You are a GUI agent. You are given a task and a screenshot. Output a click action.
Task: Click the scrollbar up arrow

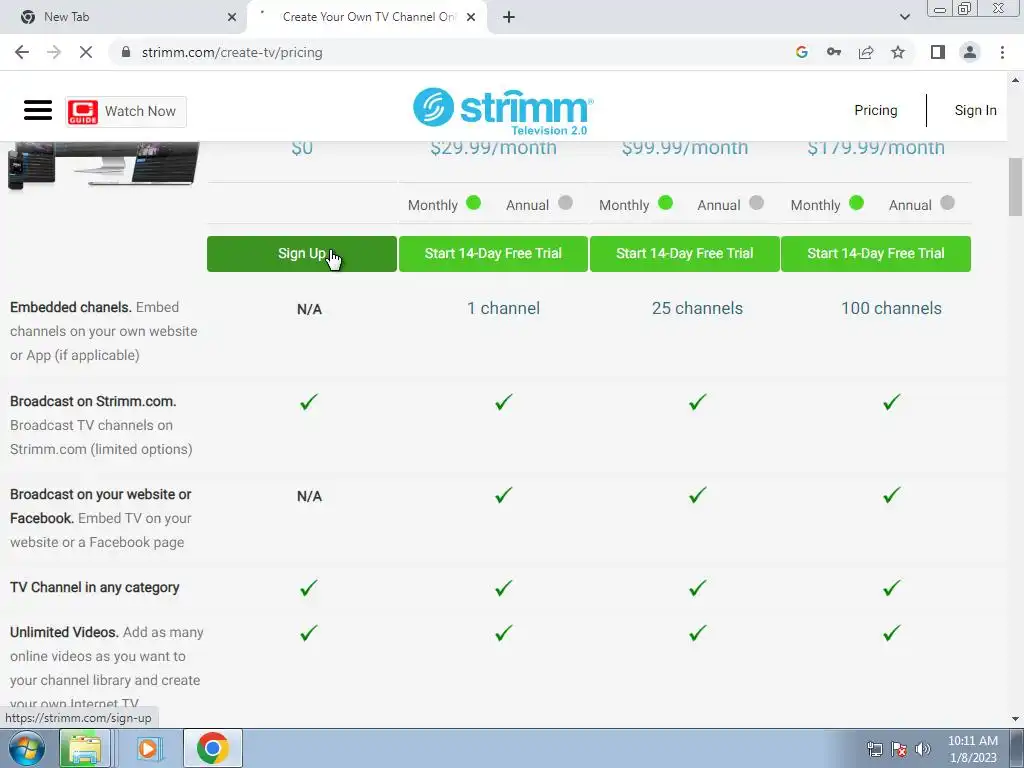point(1015,80)
